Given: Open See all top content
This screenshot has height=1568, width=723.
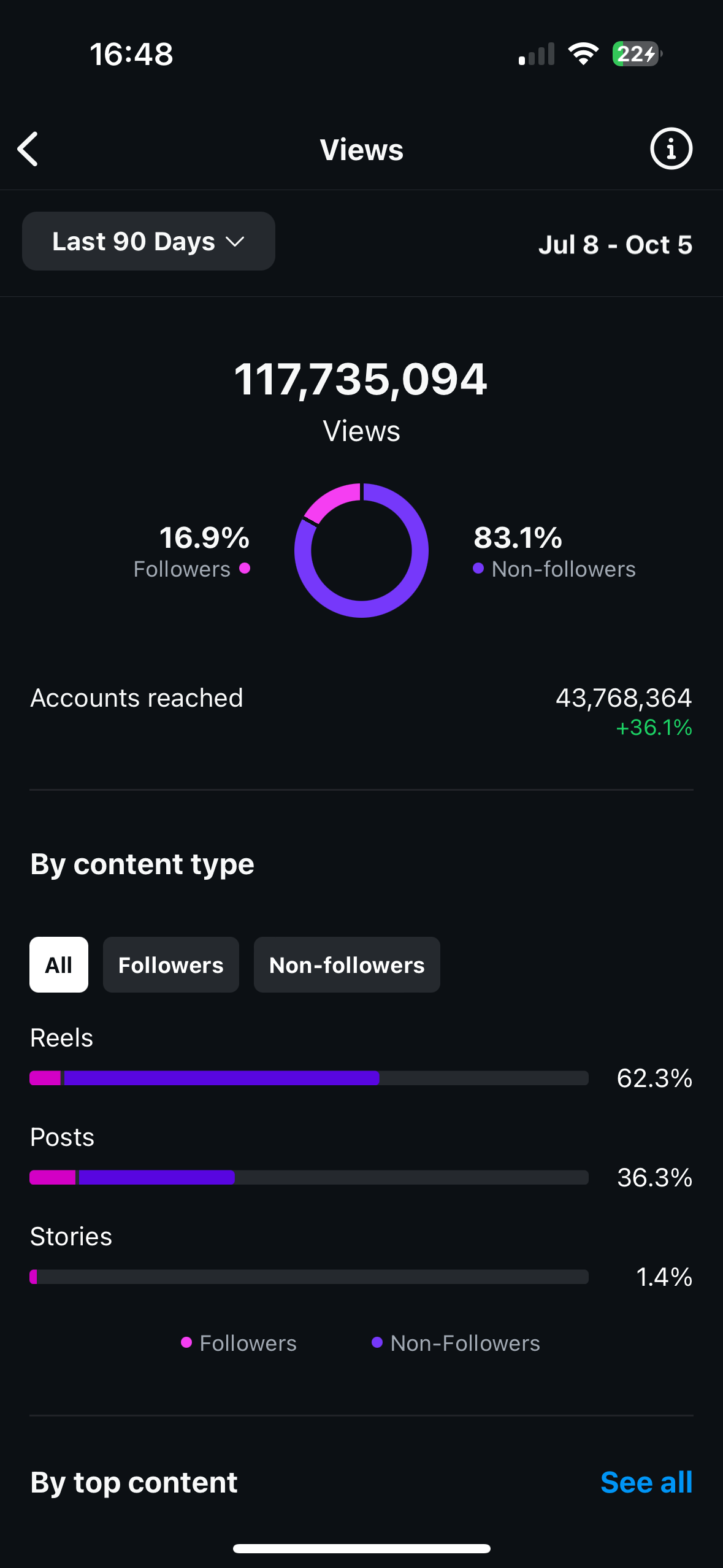Looking at the screenshot, I should pos(646,1482).
